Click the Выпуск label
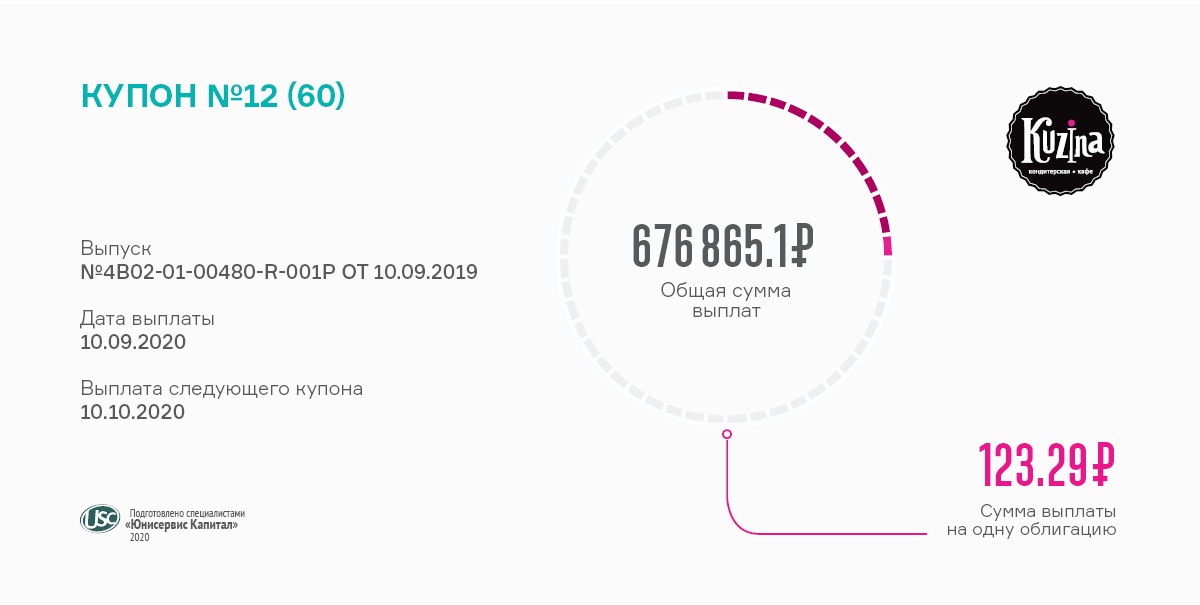 (115, 248)
